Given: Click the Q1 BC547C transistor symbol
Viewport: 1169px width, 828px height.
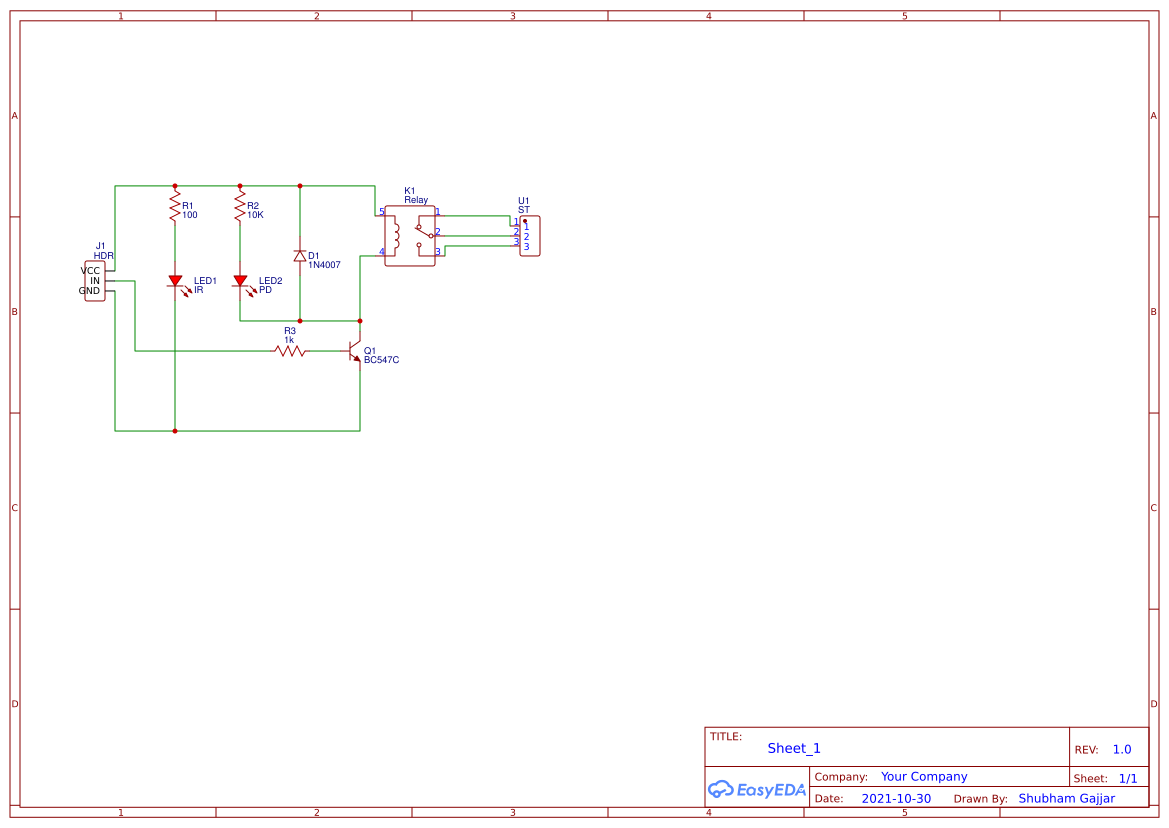Looking at the screenshot, I should pos(352,352).
